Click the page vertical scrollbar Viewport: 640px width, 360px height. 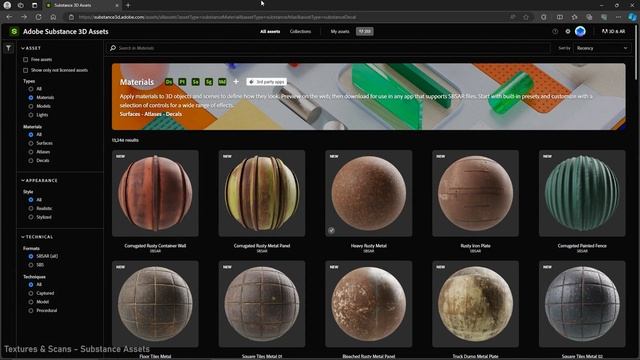637,53
